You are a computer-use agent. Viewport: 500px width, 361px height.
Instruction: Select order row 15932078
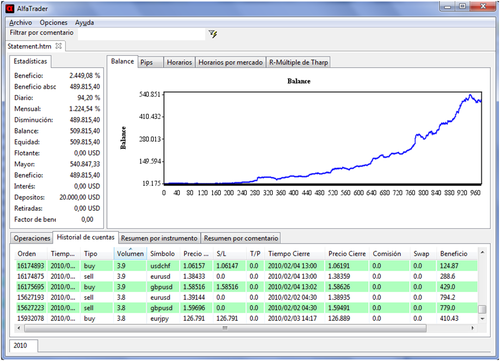click(246, 318)
